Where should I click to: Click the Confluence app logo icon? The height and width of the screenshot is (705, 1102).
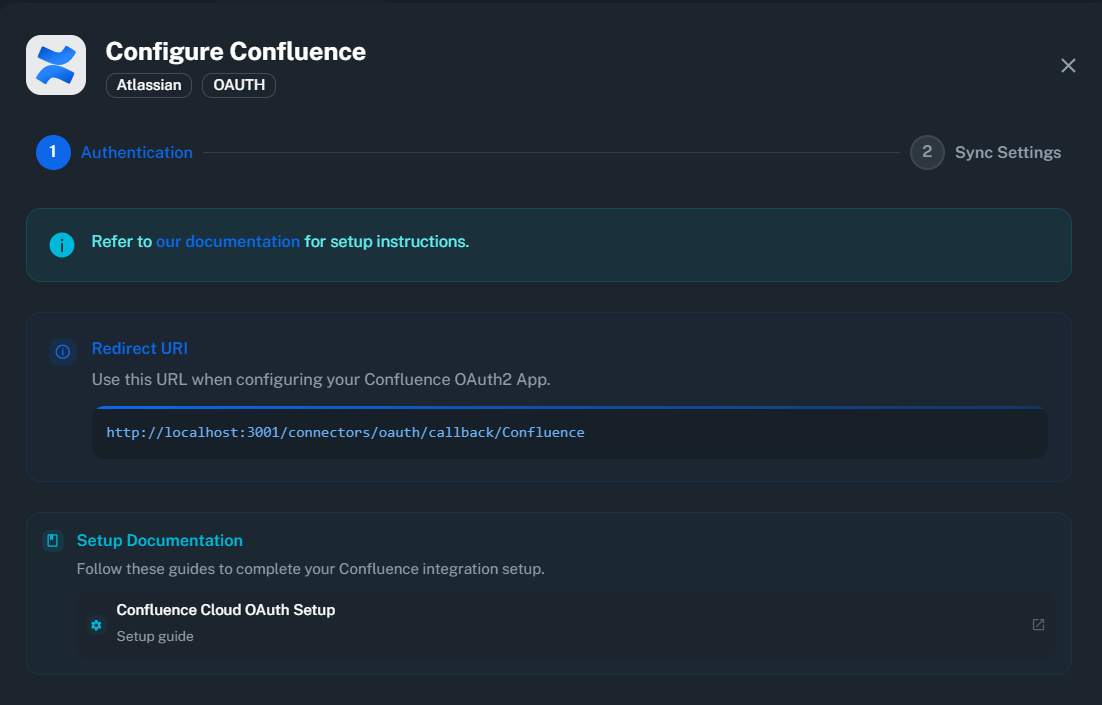pyautogui.click(x=55, y=64)
